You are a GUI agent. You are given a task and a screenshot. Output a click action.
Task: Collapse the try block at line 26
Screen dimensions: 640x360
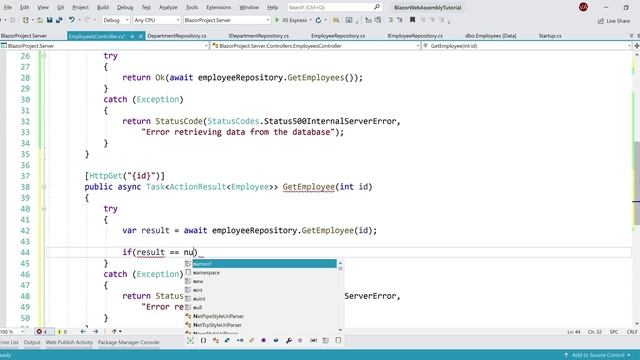click(44, 56)
